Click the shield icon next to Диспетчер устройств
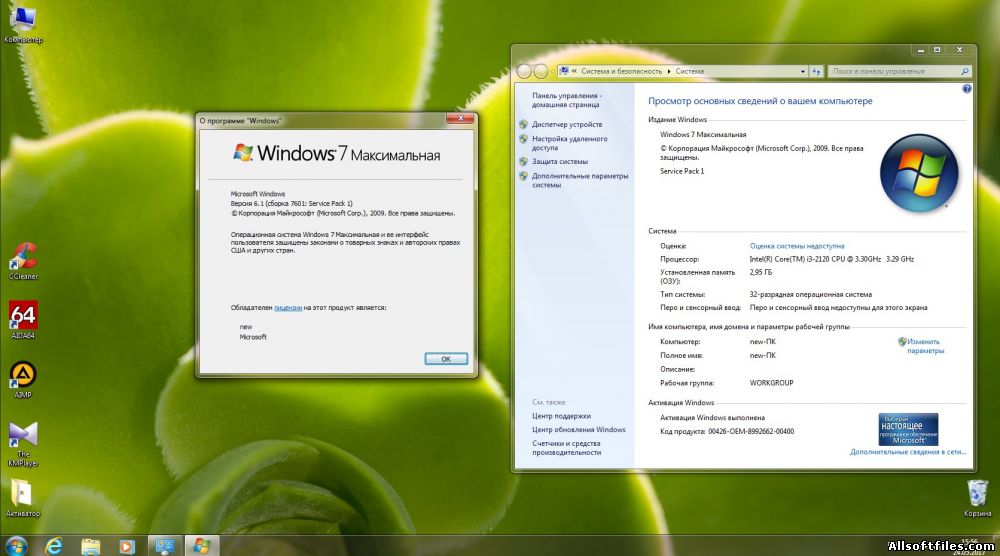The image size is (1000, 556). (x=524, y=124)
